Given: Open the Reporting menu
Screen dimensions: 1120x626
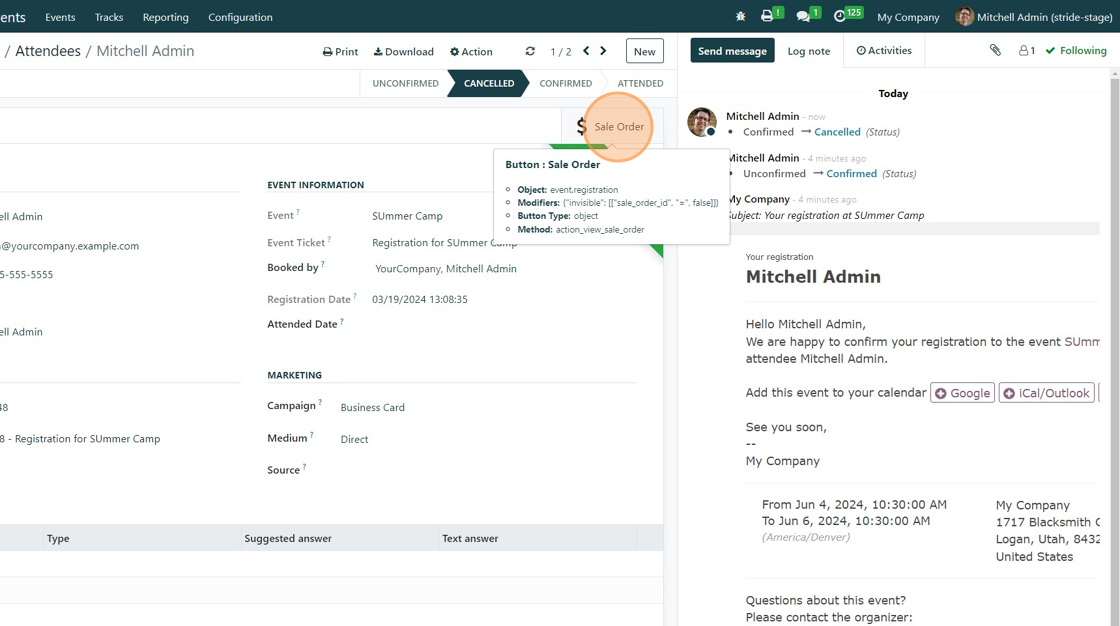Looking at the screenshot, I should coord(166,17).
